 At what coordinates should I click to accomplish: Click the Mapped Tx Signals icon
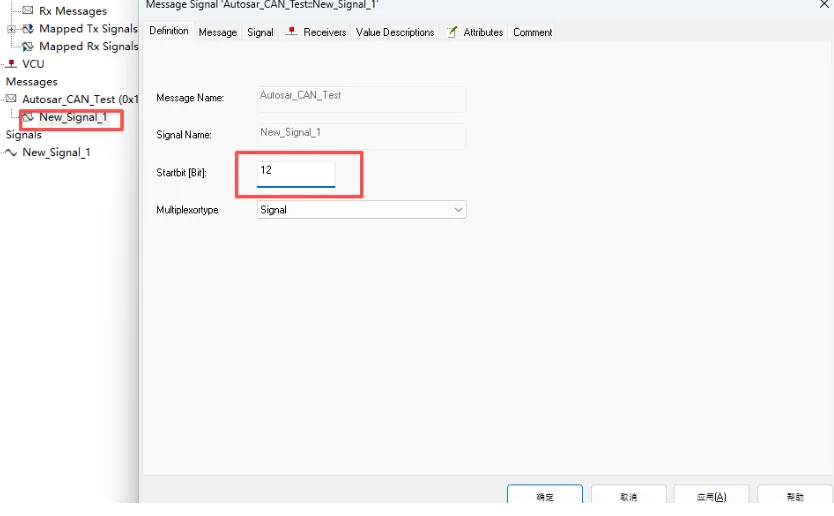(28, 29)
